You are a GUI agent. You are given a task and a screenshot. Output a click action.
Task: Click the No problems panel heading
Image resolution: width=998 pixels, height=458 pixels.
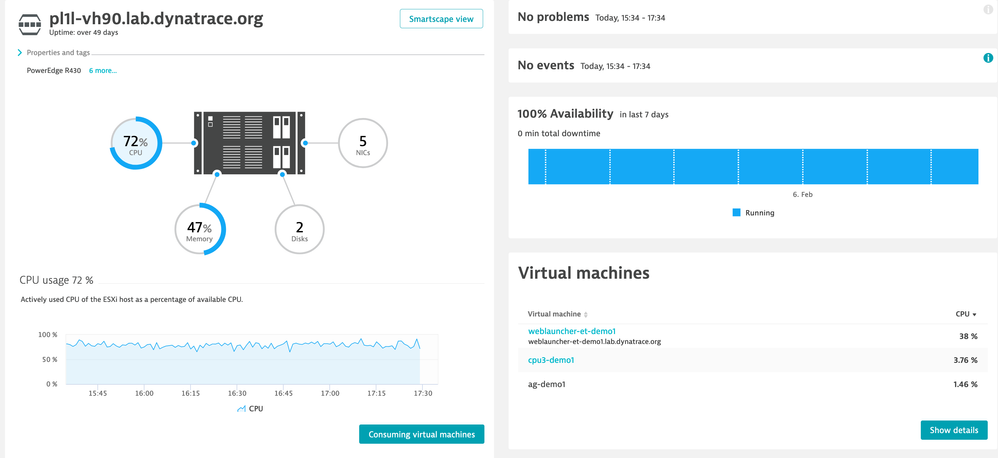pos(553,17)
